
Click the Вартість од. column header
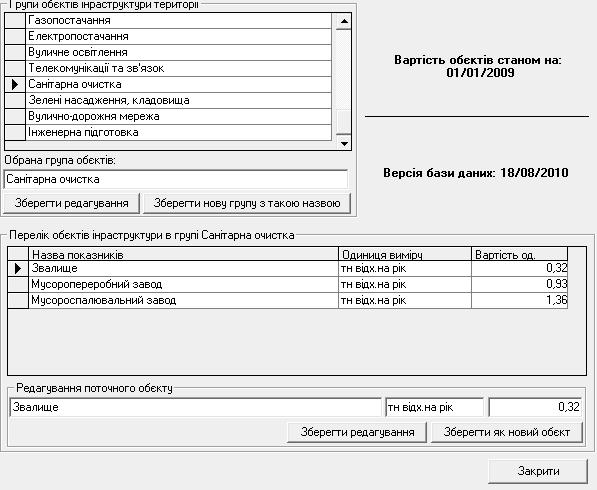(519, 254)
